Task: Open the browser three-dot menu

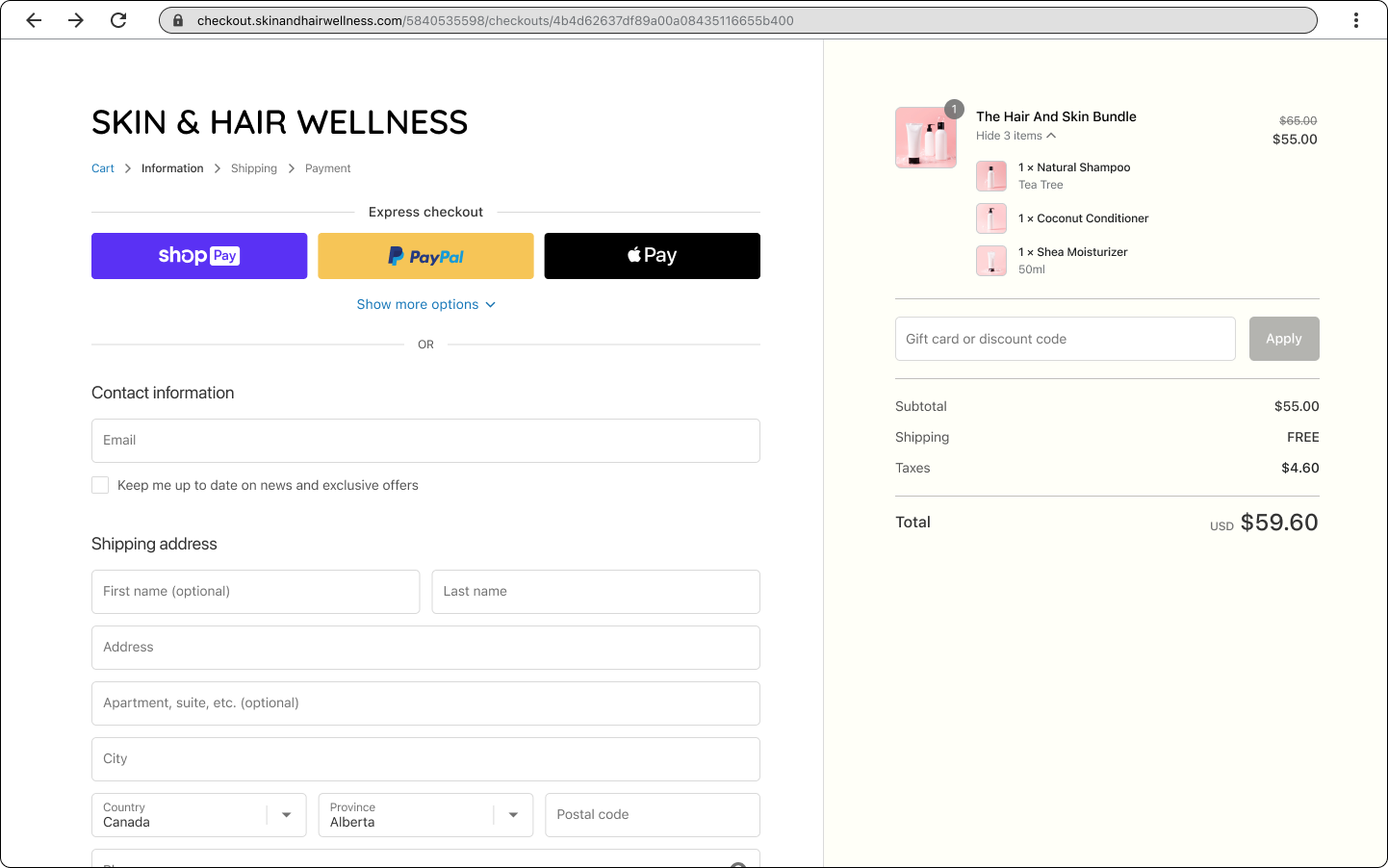Action: (1356, 20)
